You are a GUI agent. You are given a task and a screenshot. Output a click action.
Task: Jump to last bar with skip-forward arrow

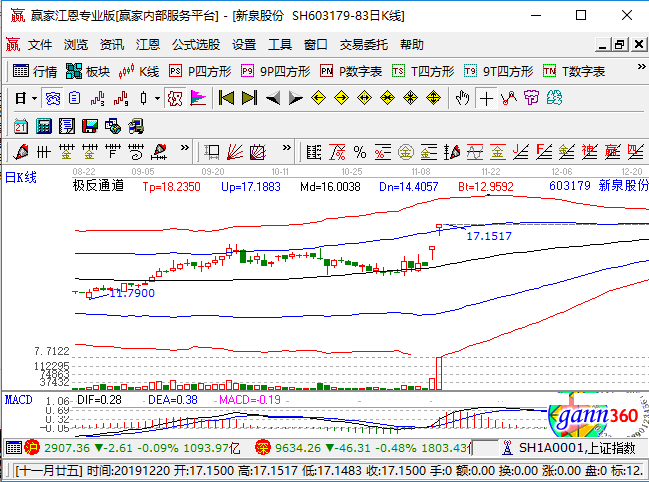pos(250,98)
